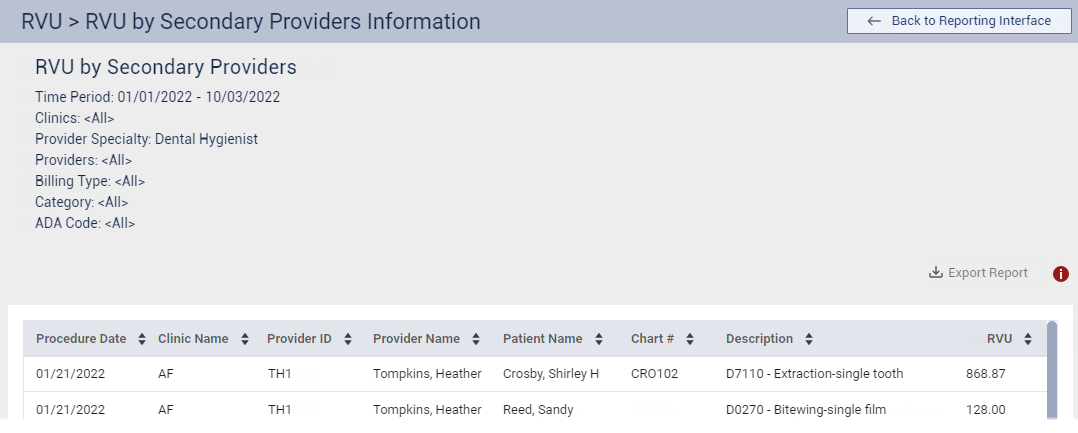Select D7110 Extraction-single tooth description
The width and height of the screenshot is (1078, 433).
pyautogui.click(x=814, y=374)
